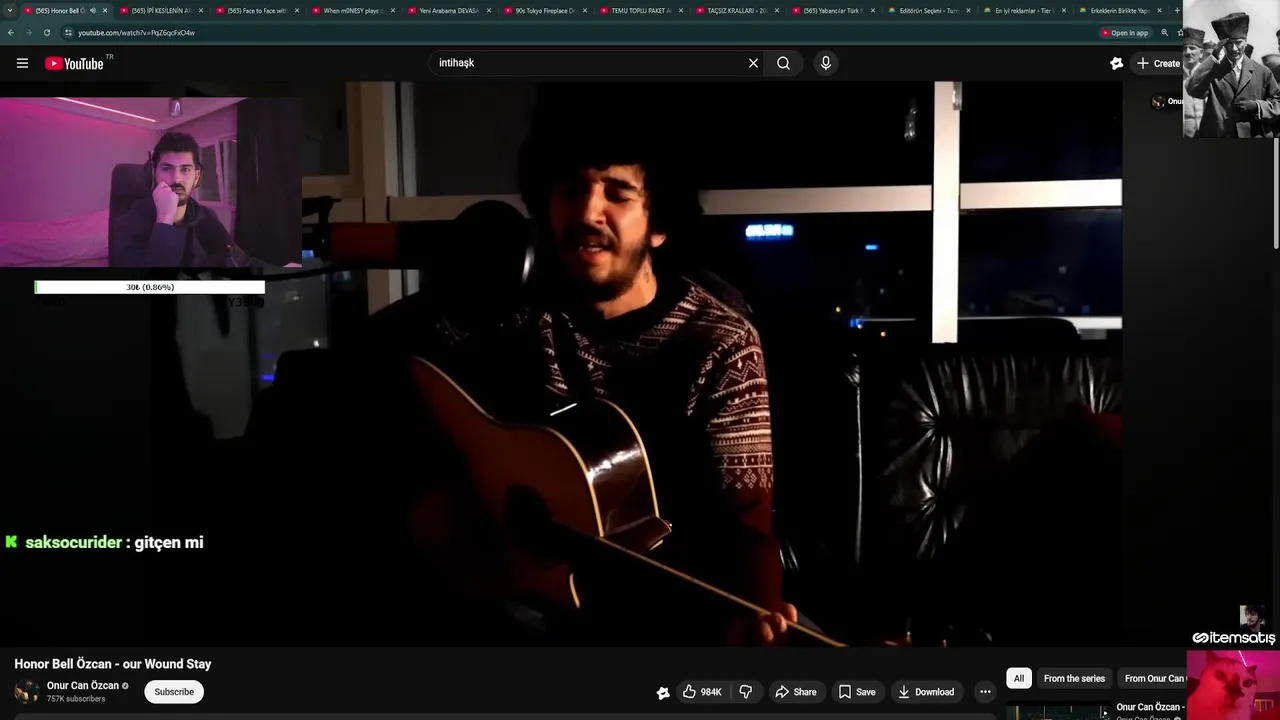Close the When m0NESY plays tab
The width and height of the screenshot is (1280, 720).
393,10
